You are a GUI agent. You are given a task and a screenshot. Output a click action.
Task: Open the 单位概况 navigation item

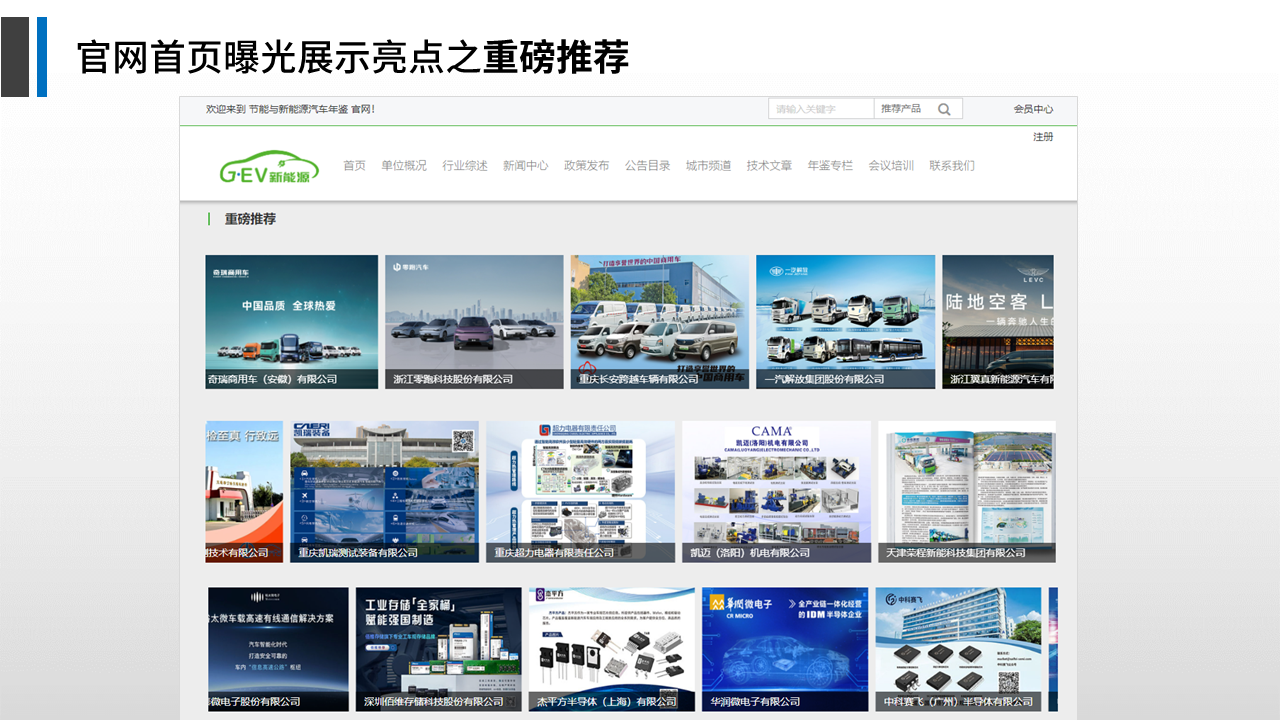point(403,166)
